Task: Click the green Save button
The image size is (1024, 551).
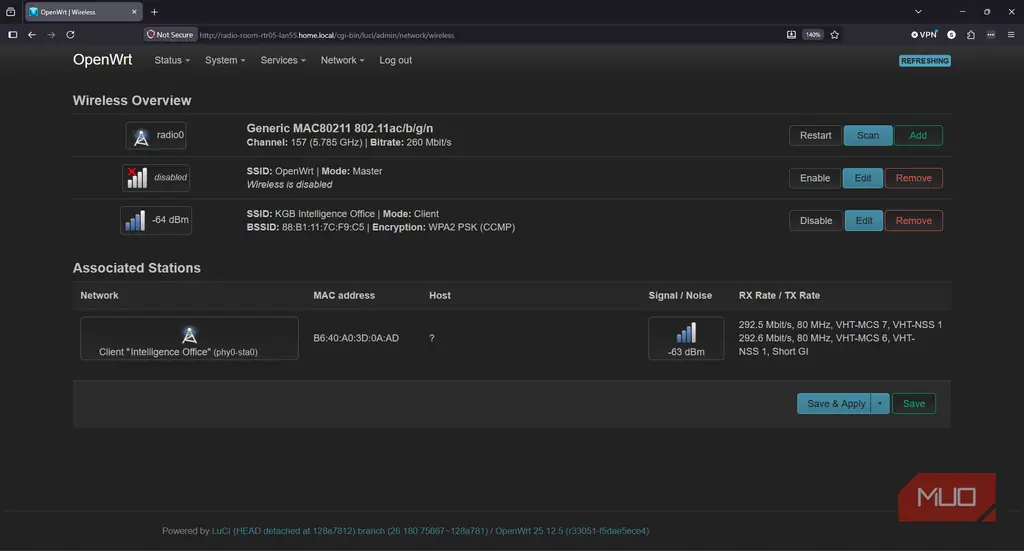Action: point(914,403)
